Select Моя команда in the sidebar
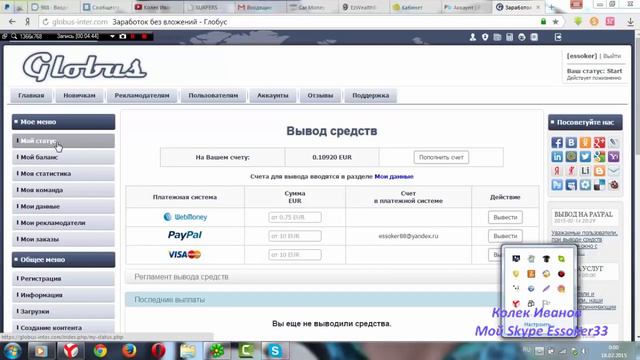 pyautogui.click(x=63, y=190)
